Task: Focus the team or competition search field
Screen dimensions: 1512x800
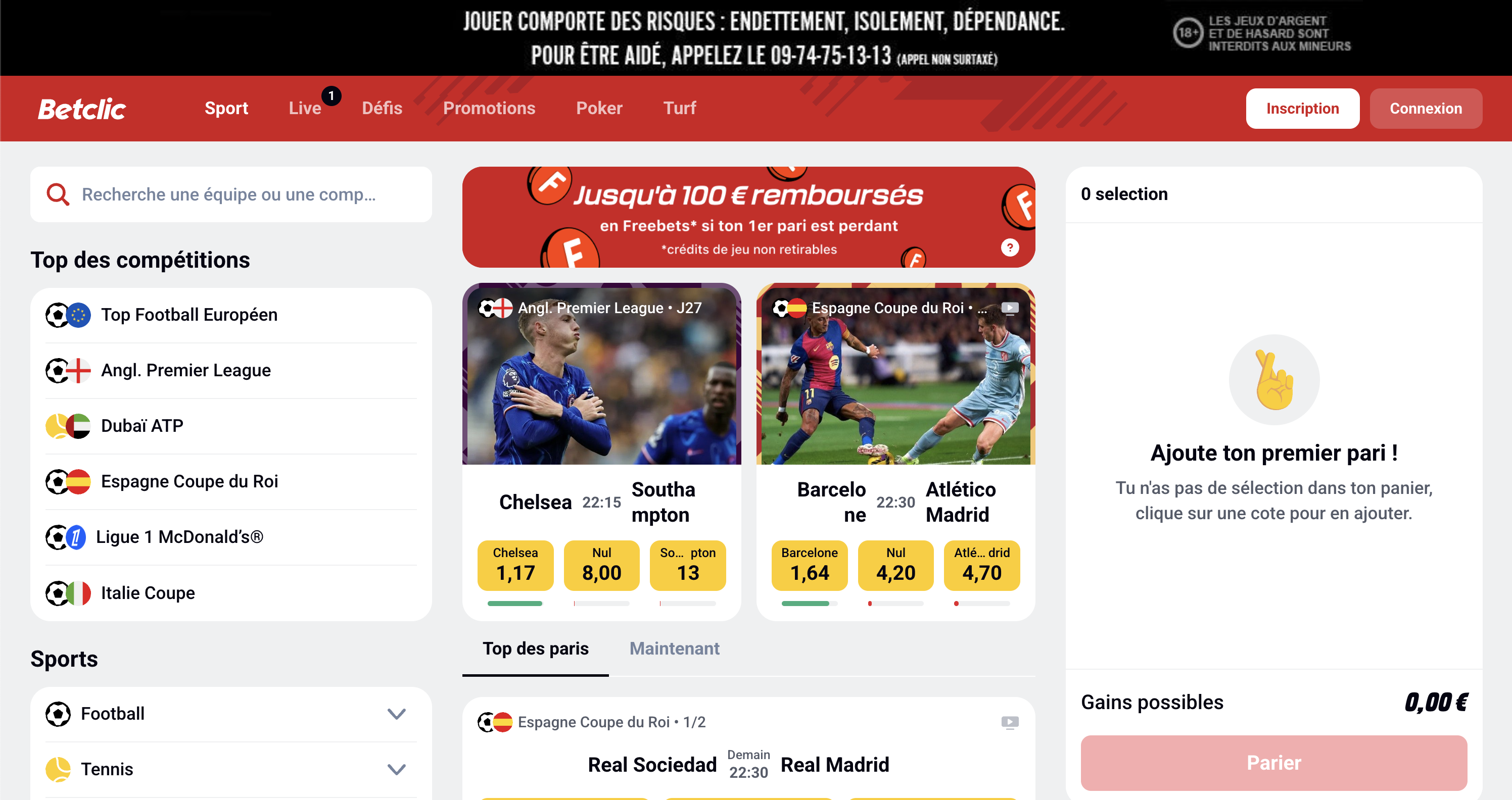Action: coord(230,194)
